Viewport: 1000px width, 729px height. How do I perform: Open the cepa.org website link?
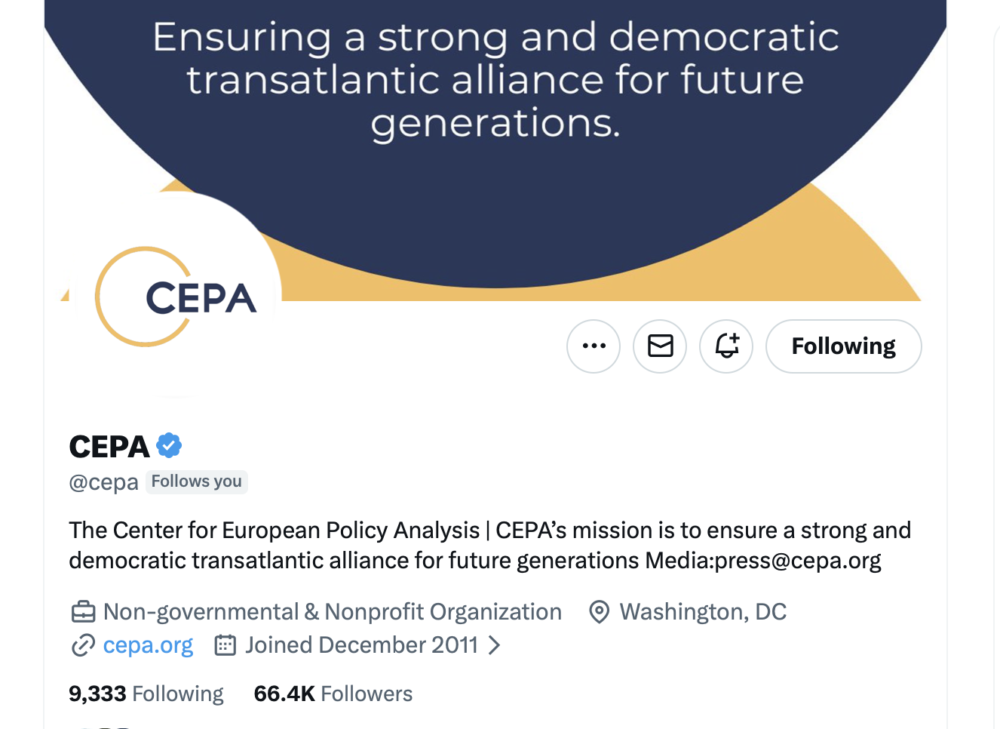(x=148, y=645)
